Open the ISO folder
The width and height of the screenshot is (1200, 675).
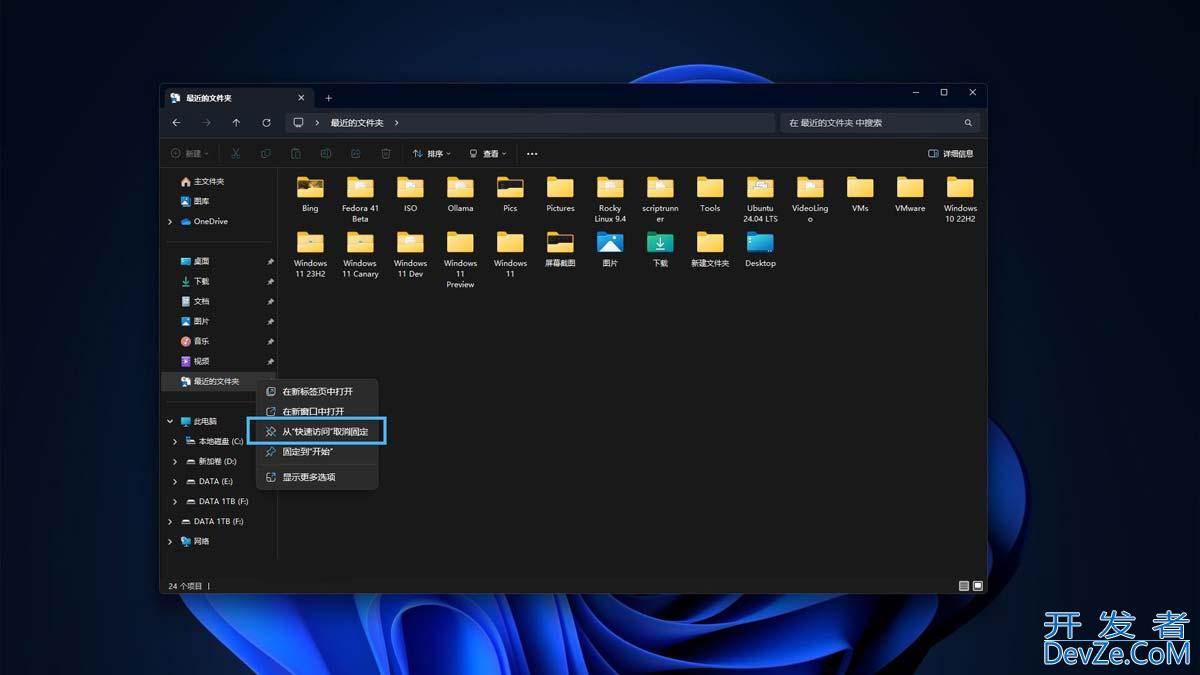point(410,195)
